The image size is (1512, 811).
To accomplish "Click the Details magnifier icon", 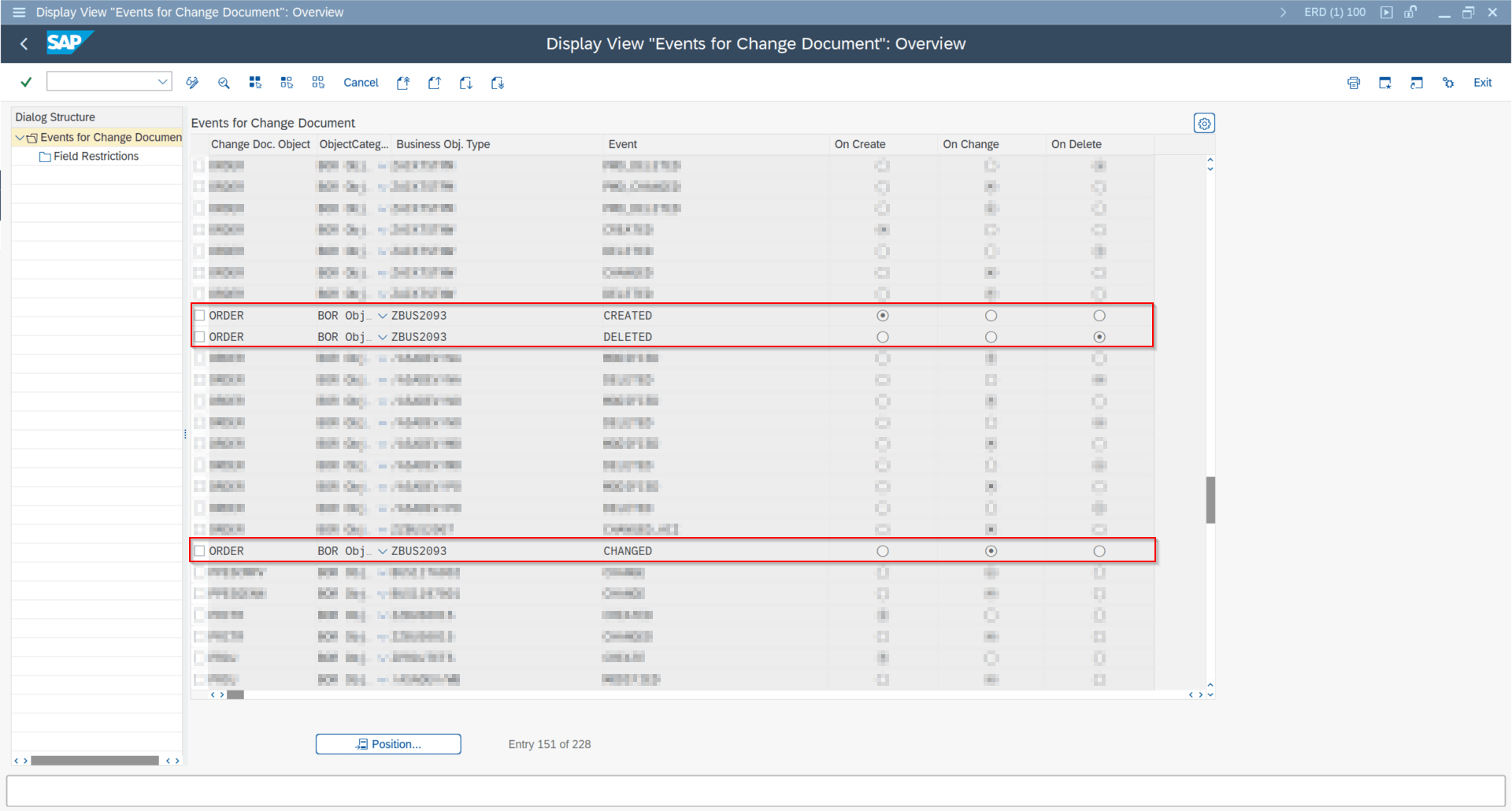I will click(224, 83).
